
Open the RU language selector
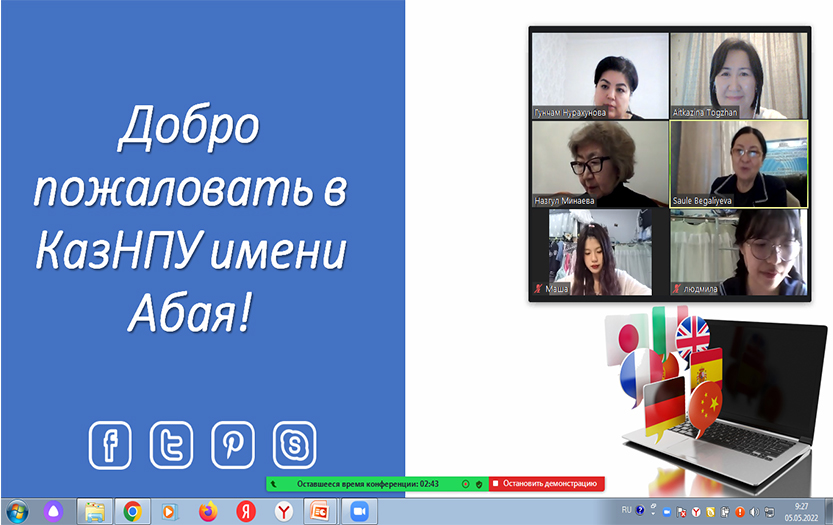point(626,510)
